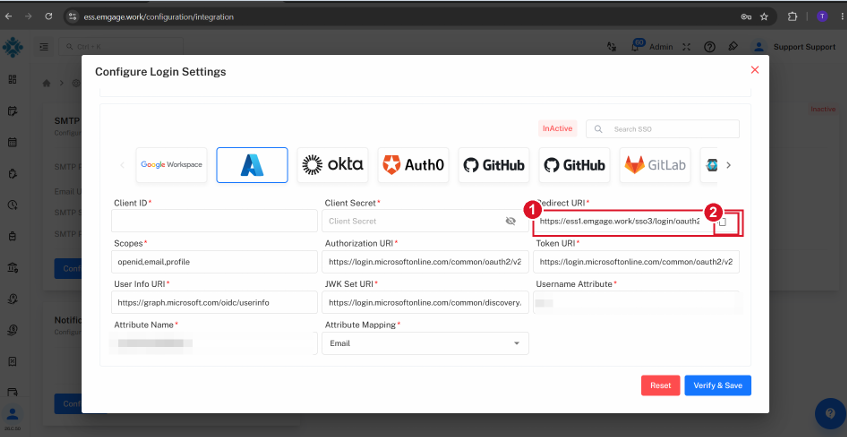Edit the JWK Set URI field
The height and width of the screenshot is (437, 847).
tap(425, 302)
